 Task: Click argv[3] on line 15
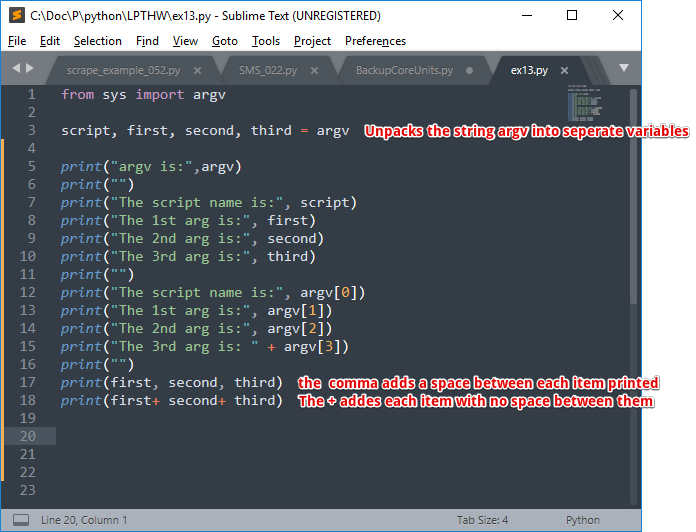pyautogui.click(x=312, y=347)
